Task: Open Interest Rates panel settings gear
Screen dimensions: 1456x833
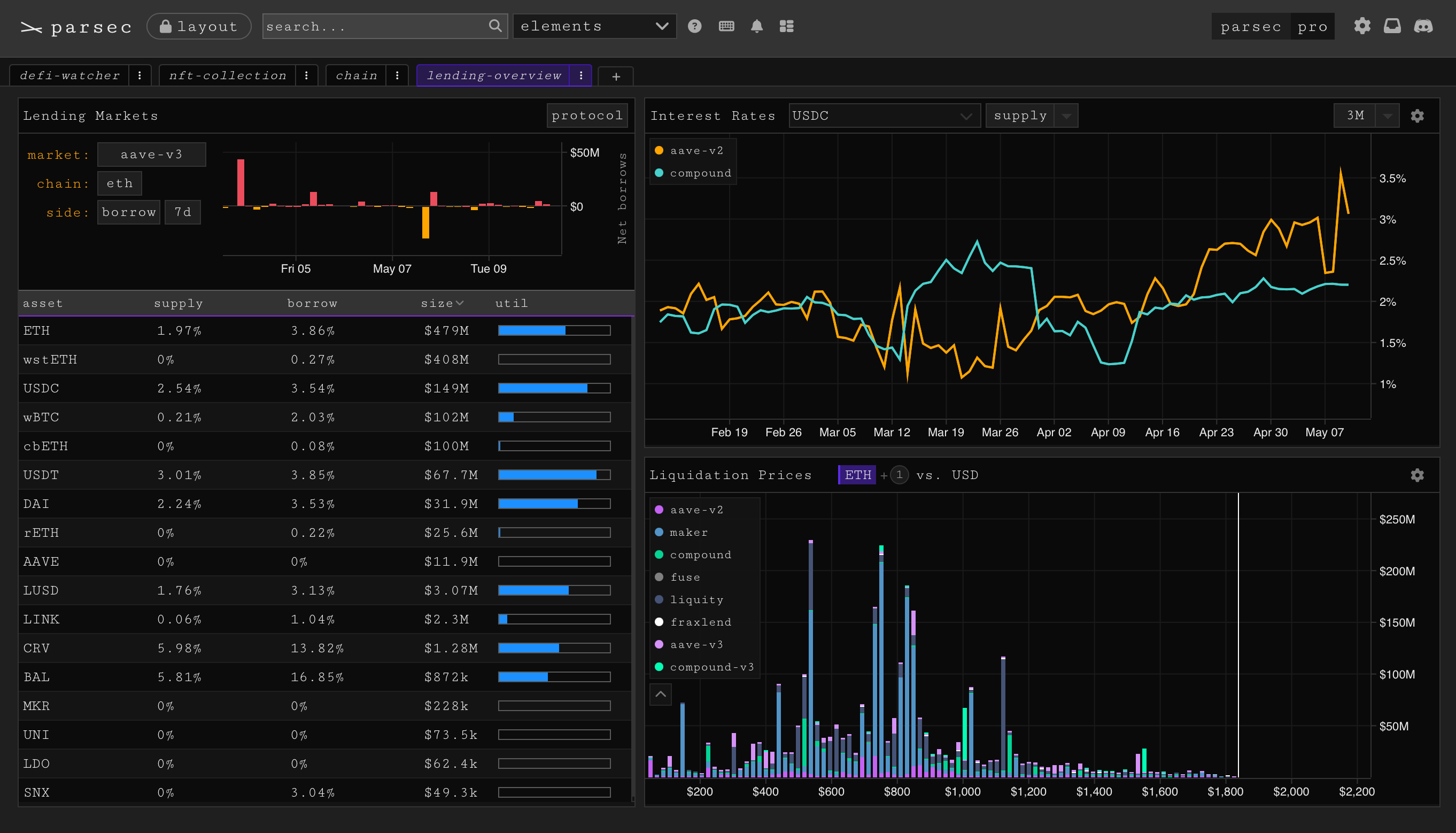Action: [x=1417, y=116]
